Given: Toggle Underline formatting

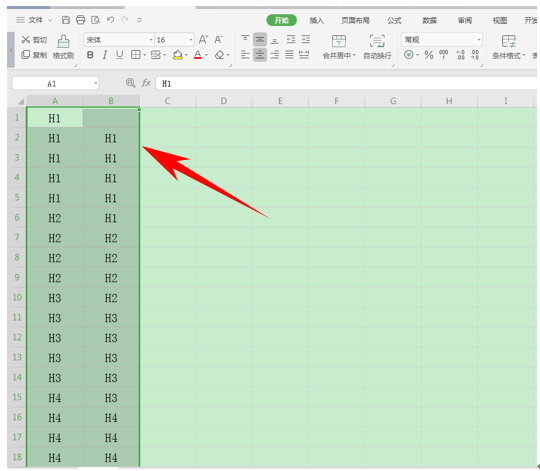Looking at the screenshot, I should tap(120, 55).
